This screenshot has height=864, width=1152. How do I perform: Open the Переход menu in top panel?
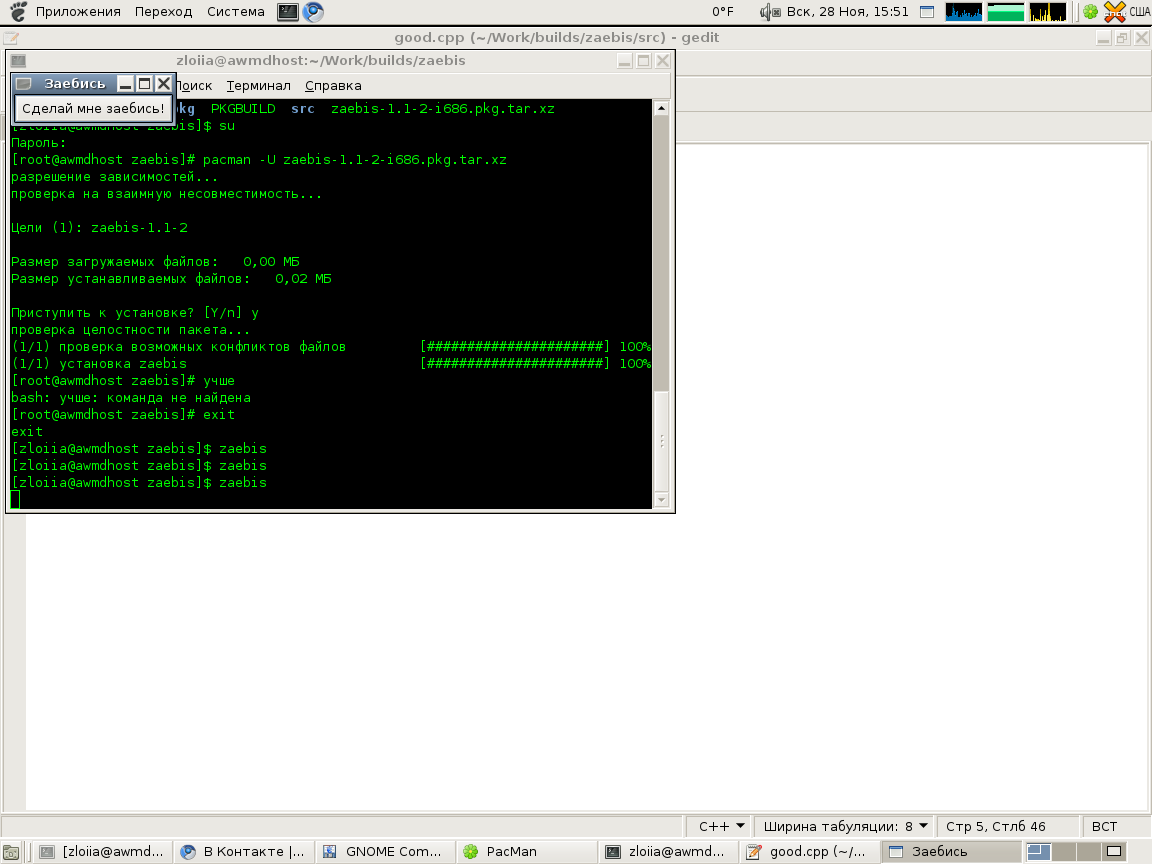point(163,12)
